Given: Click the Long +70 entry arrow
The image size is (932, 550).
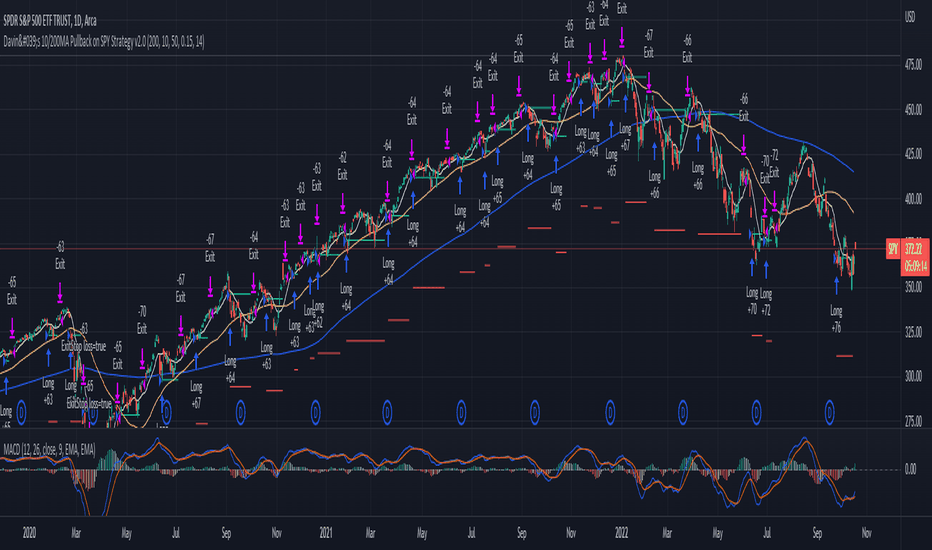Looking at the screenshot, I should [x=752, y=268].
